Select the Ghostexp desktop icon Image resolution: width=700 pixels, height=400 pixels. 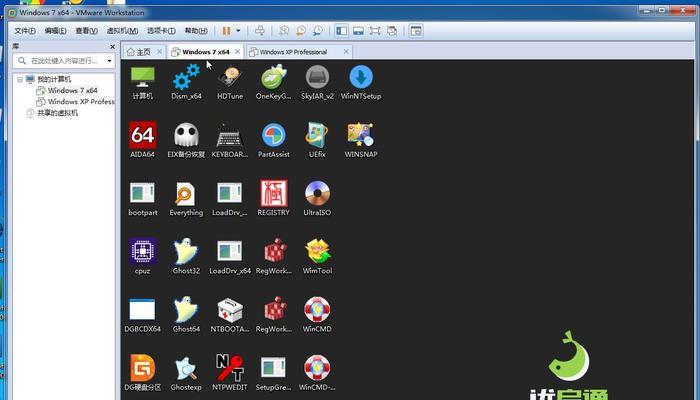[x=186, y=373]
